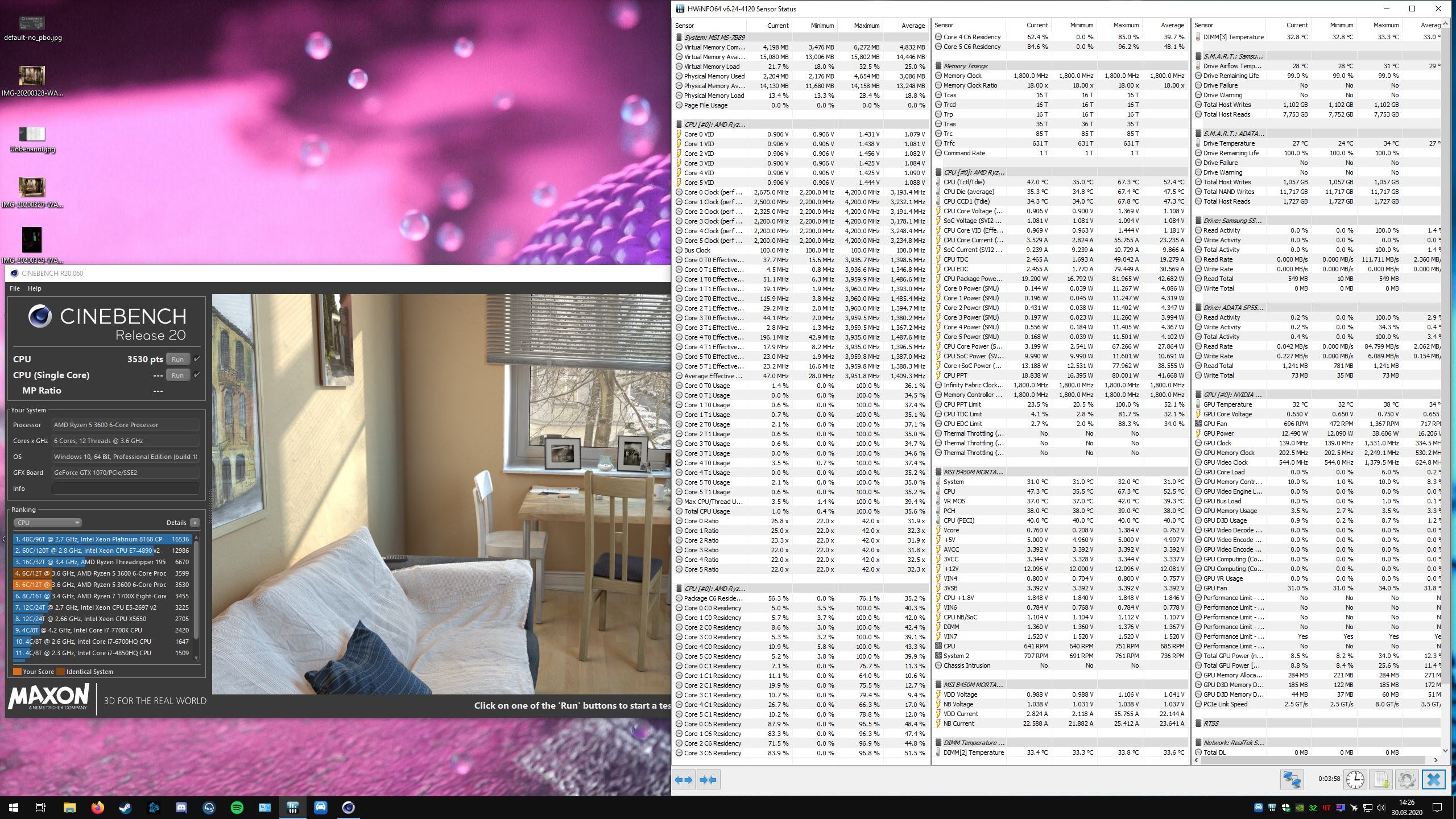The height and width of the screenshot is (819, 1456).
Task: Select MSI B450M MORTA... group with System temperature
Action: click(x=1060, y=472)
